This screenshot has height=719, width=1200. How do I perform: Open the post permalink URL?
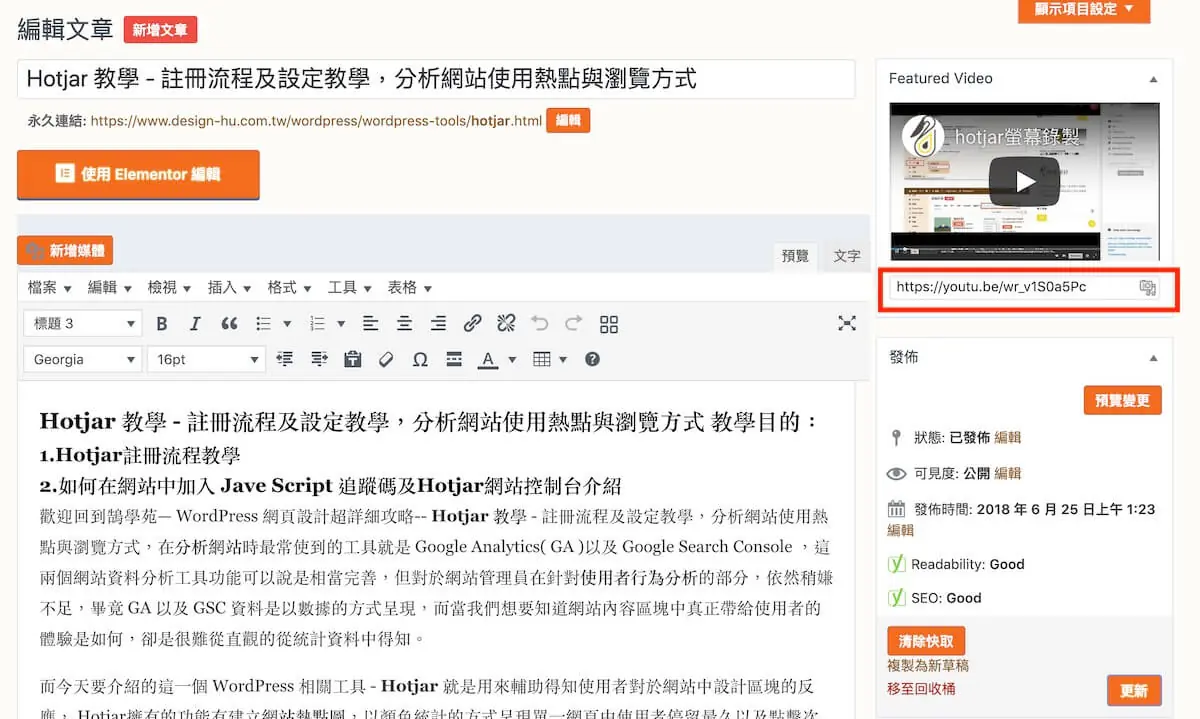pos(316,121)
